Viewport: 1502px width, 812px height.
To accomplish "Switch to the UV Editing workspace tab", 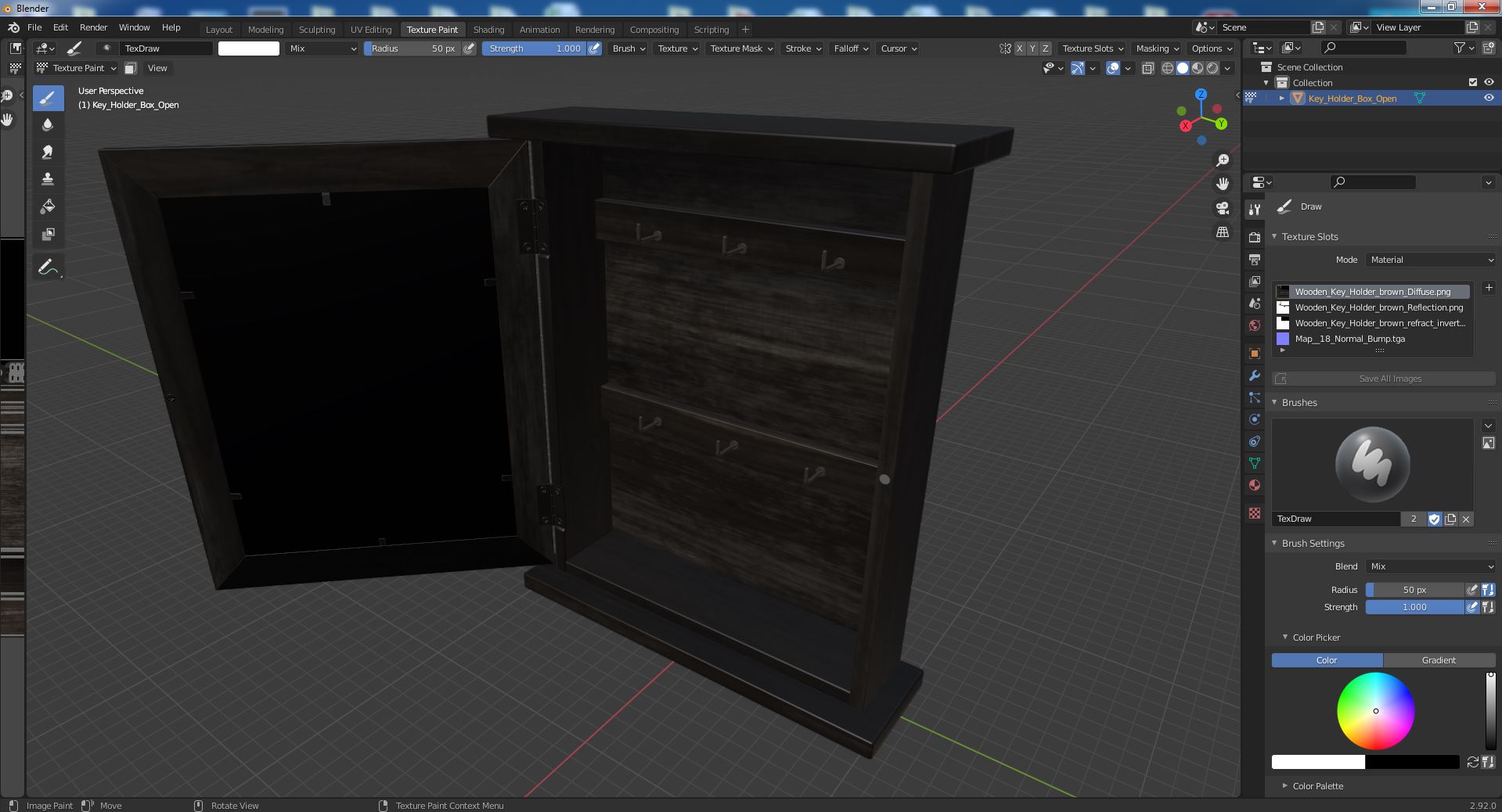I will (371, 30).
